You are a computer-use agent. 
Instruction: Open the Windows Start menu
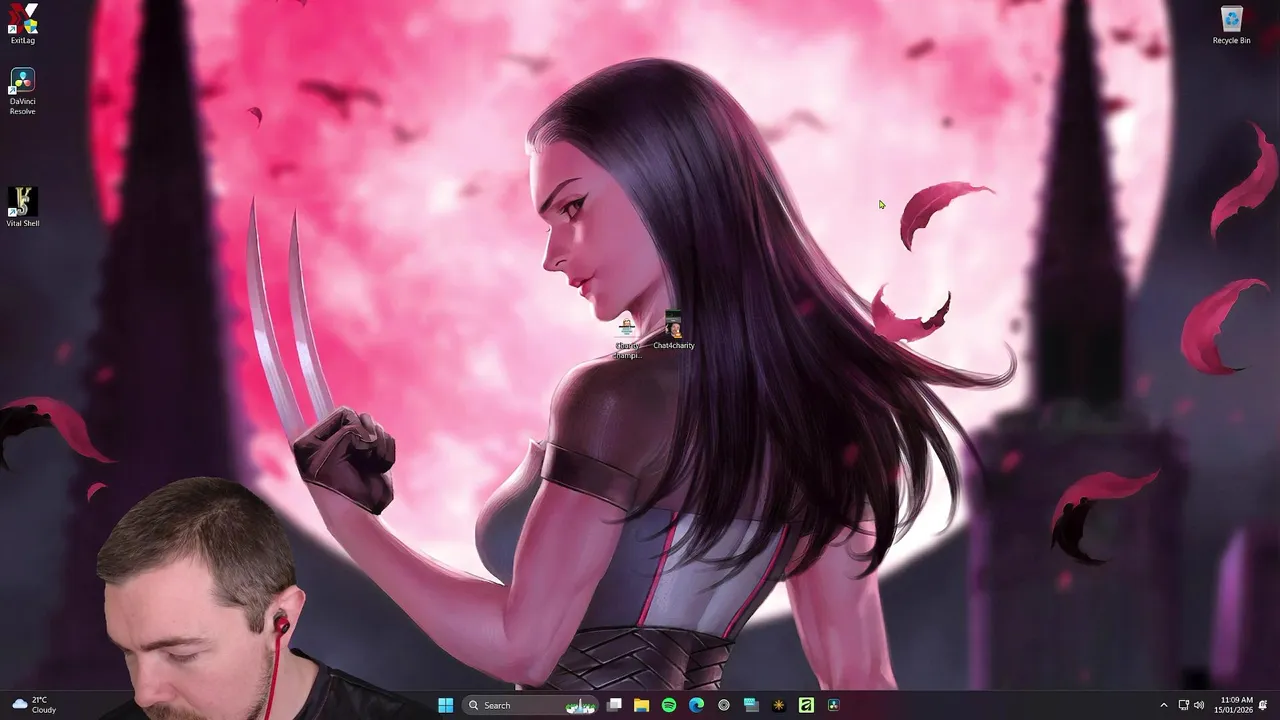[x=446, y=705]
